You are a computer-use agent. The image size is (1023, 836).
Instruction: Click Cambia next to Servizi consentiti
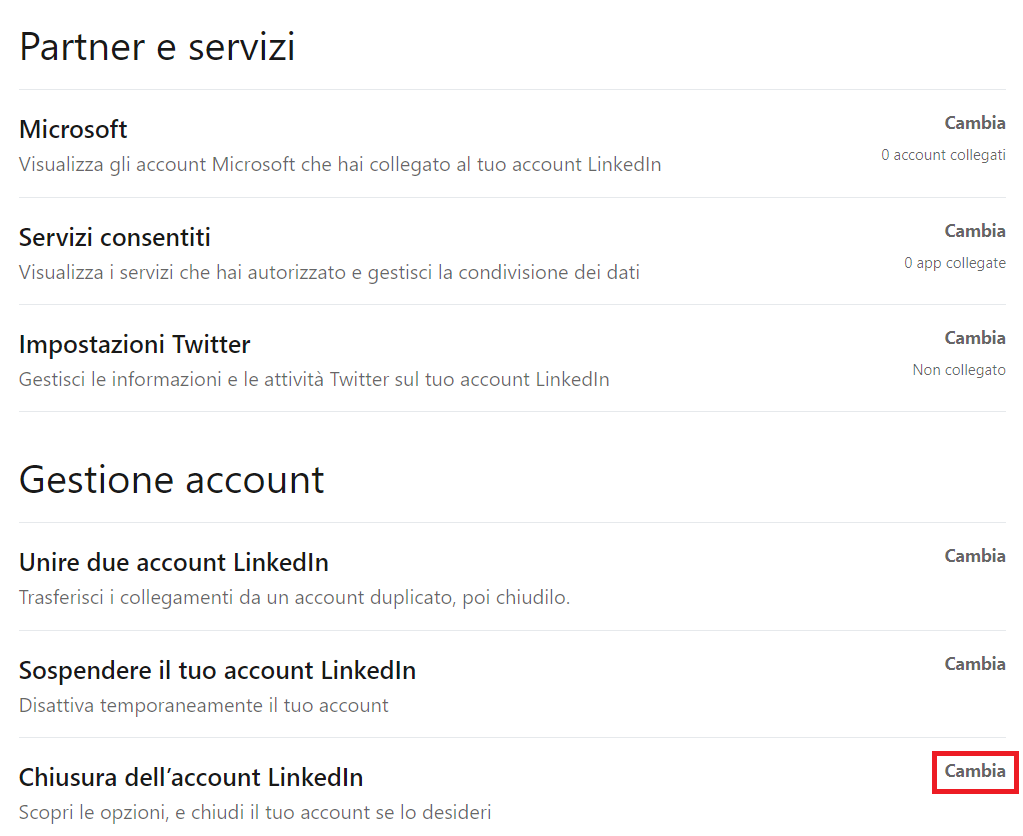tap(974, 231)
